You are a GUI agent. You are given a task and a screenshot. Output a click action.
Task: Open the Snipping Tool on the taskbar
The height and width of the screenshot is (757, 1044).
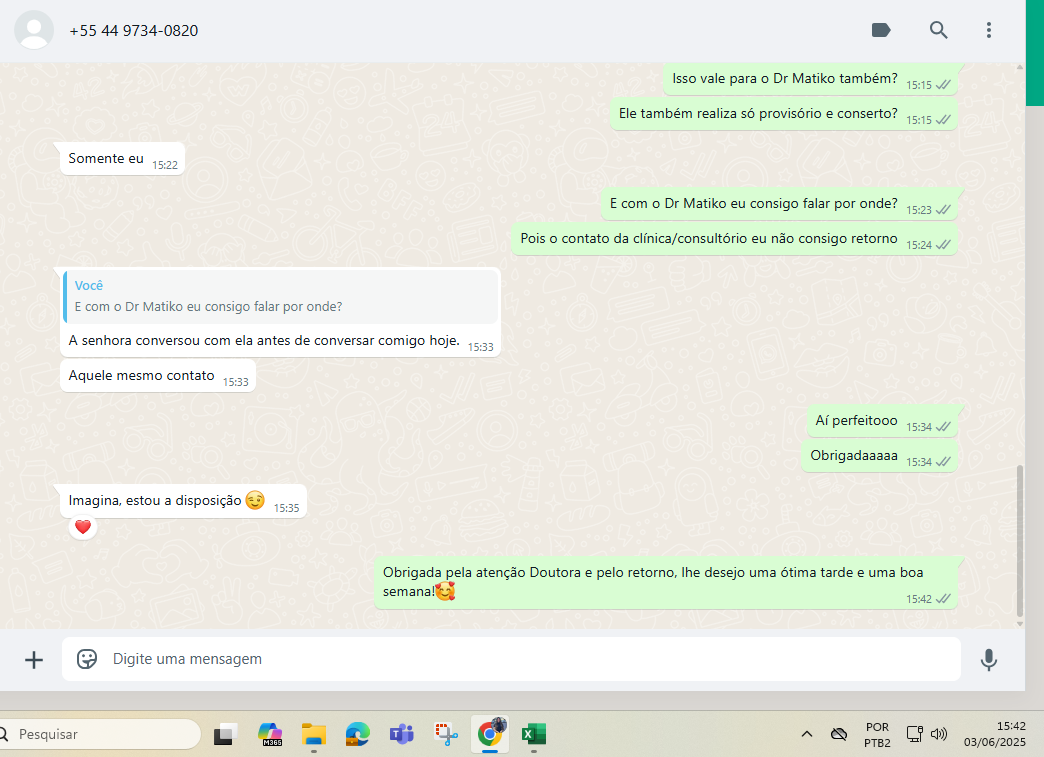click(x=445, y=734)
